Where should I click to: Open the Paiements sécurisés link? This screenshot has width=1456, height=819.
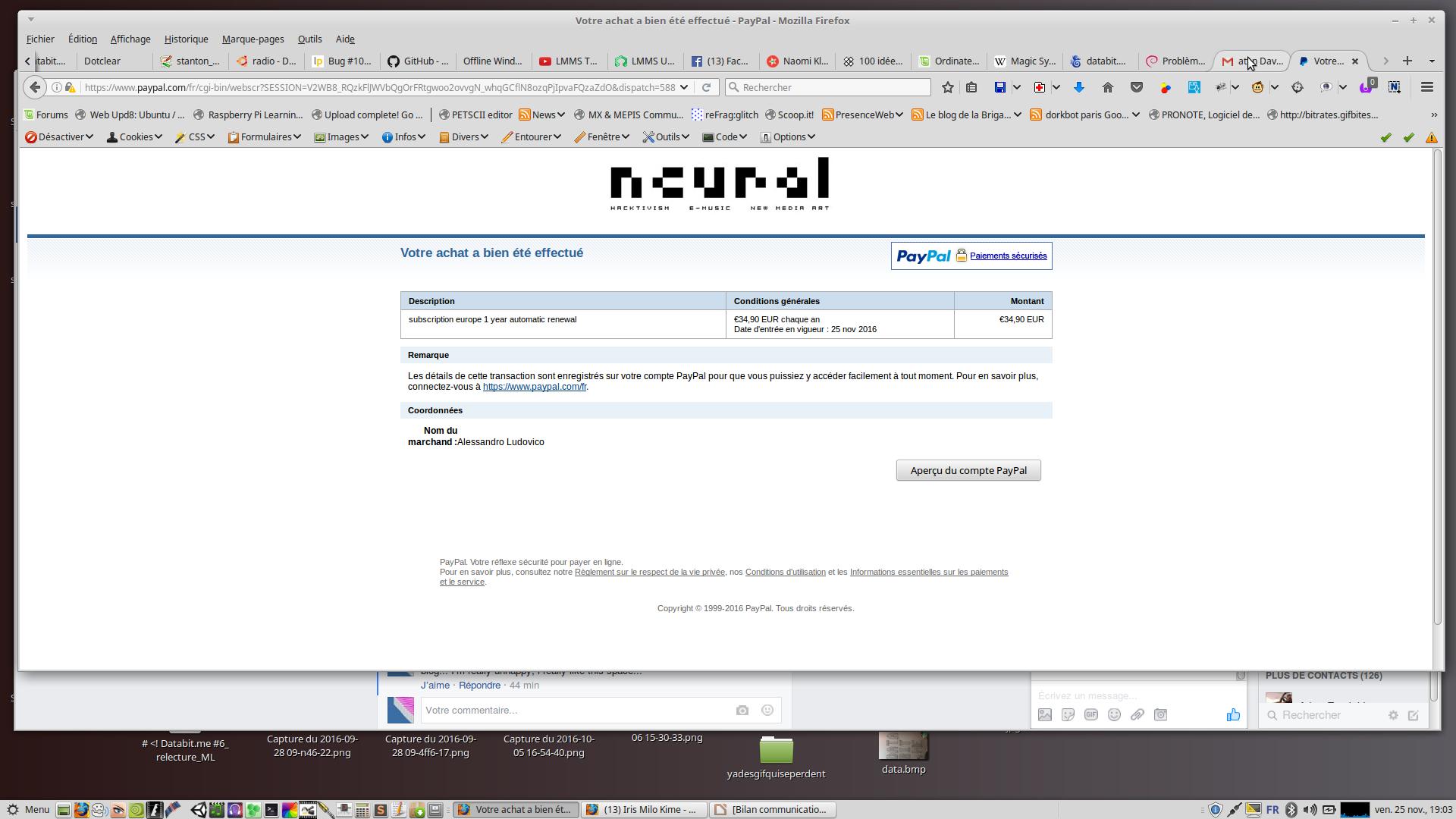coord(1008,256)
